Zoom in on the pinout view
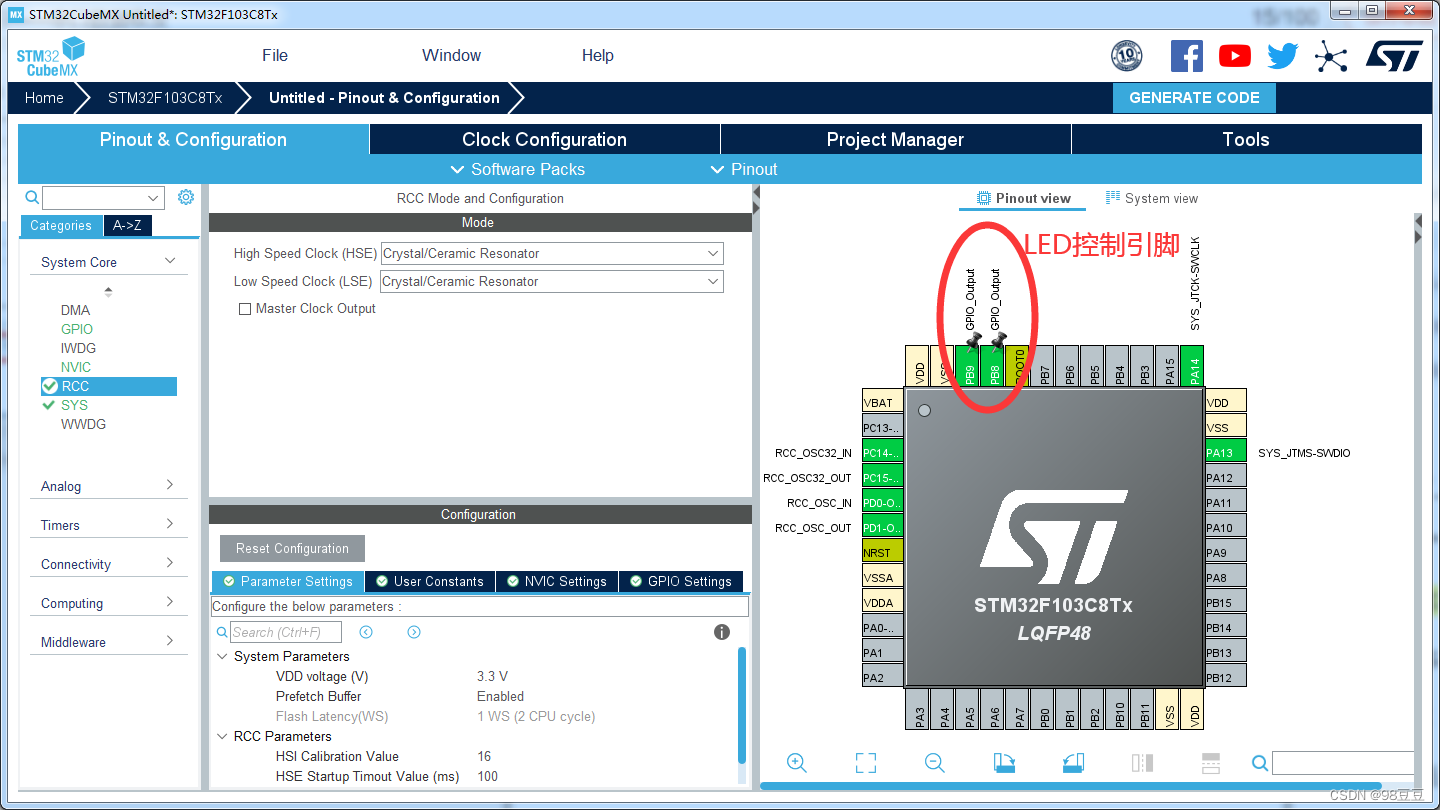Screen dimensions: 1440x810 pos(797,763)
